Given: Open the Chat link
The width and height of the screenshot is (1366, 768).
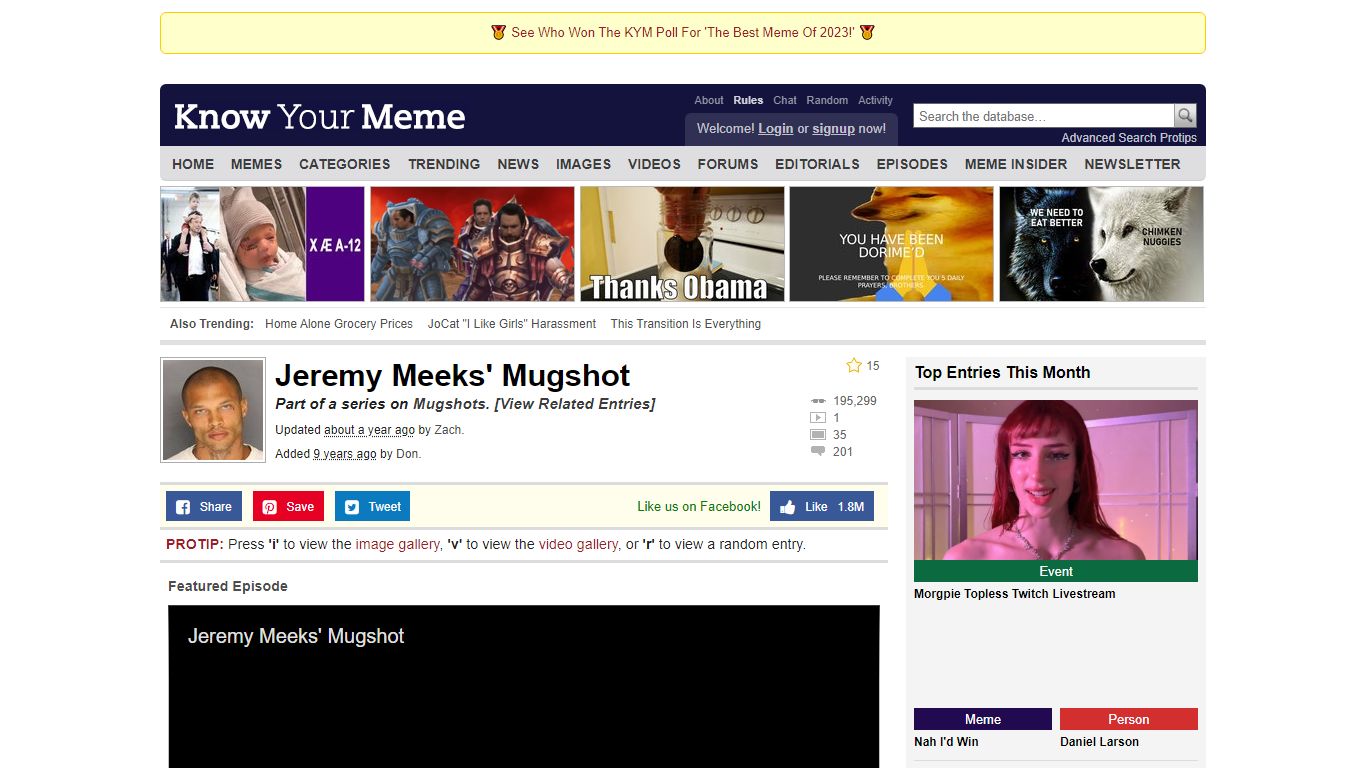Looking at the screenshot, I should 785,100.
